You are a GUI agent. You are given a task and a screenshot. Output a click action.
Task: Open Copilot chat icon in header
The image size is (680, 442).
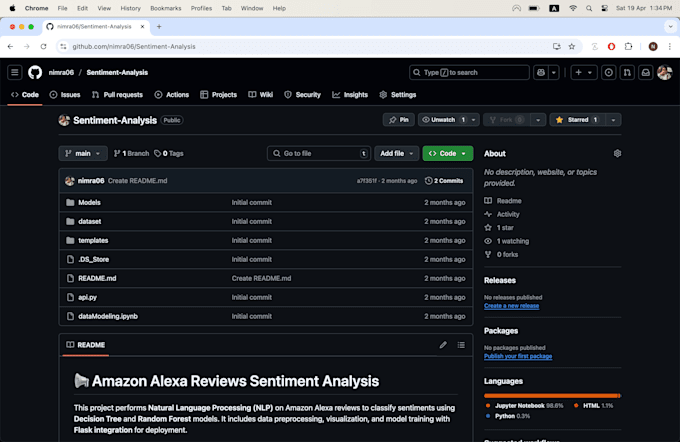pos(541,72)
